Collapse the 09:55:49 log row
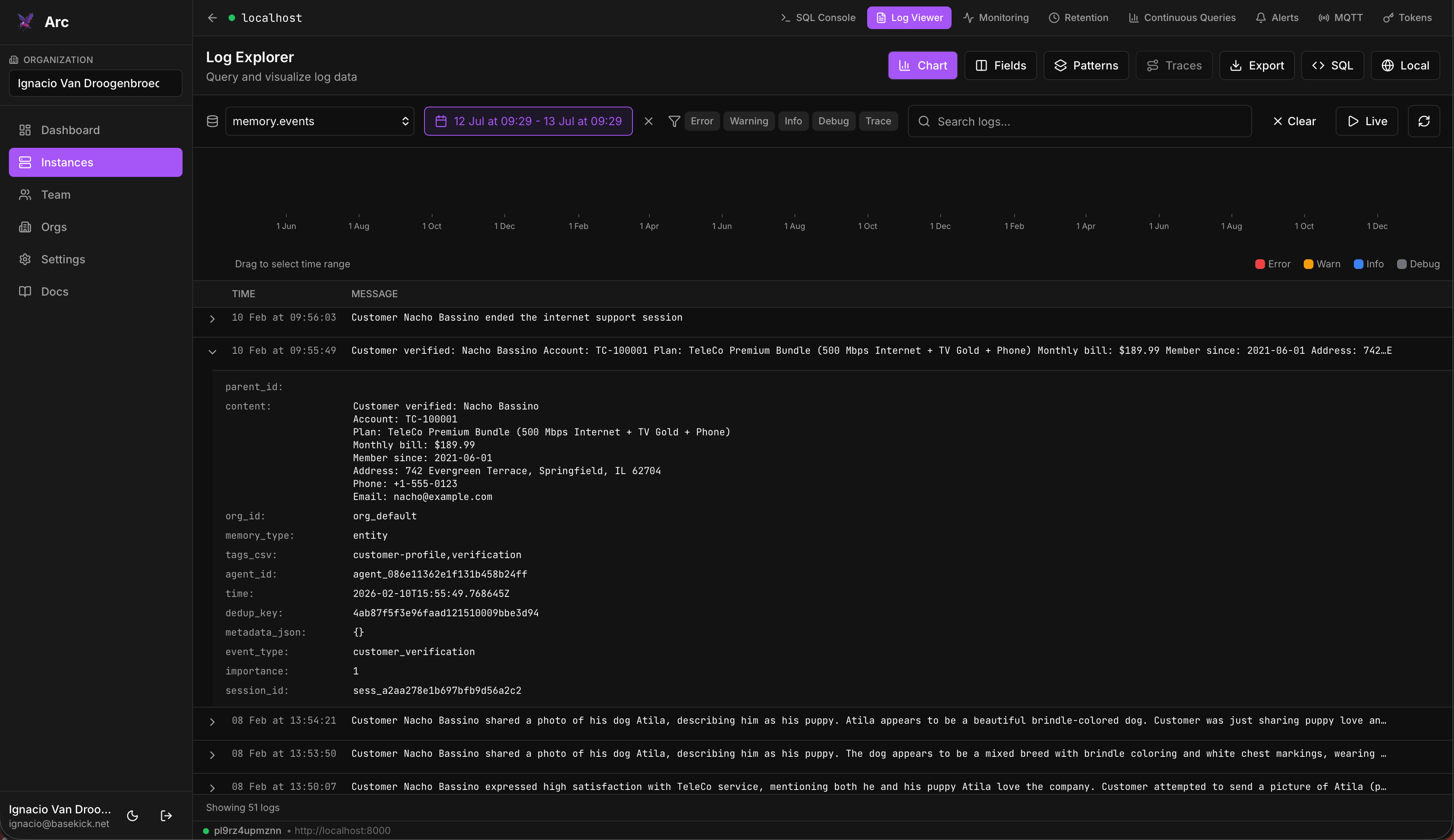Viewport: 1454px width, 840px height. click(212, 351)
